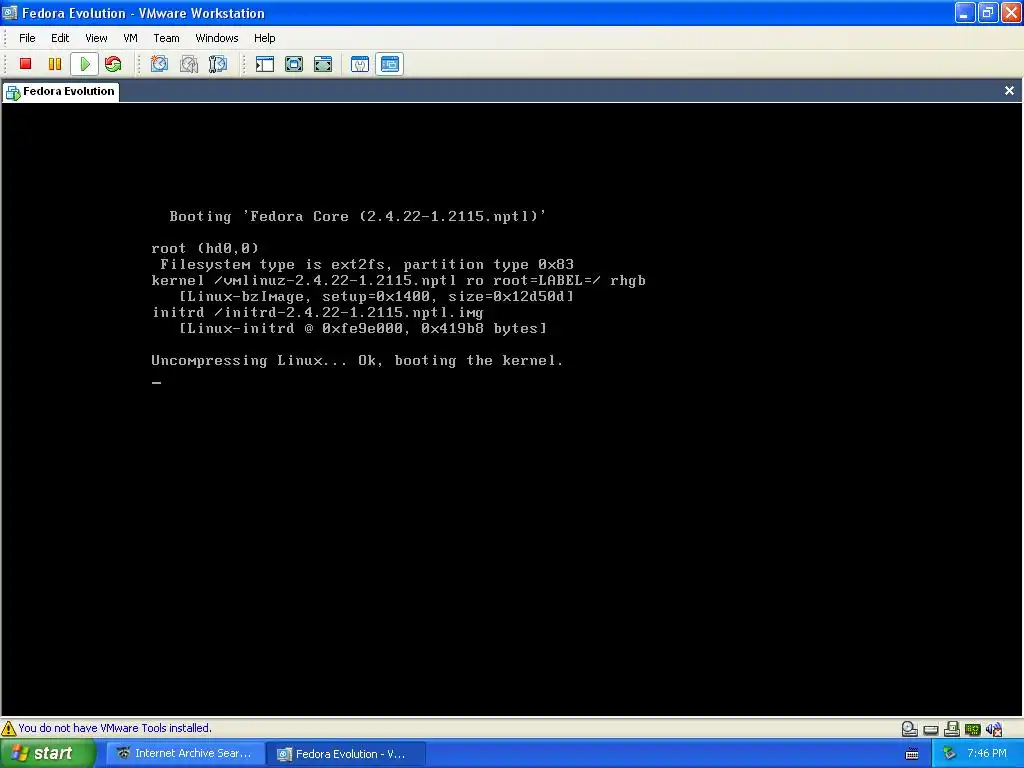The height and width of the screenshot is (768, 1024).
Task: Click the network adapter status icon
Action: coord(972,729)
